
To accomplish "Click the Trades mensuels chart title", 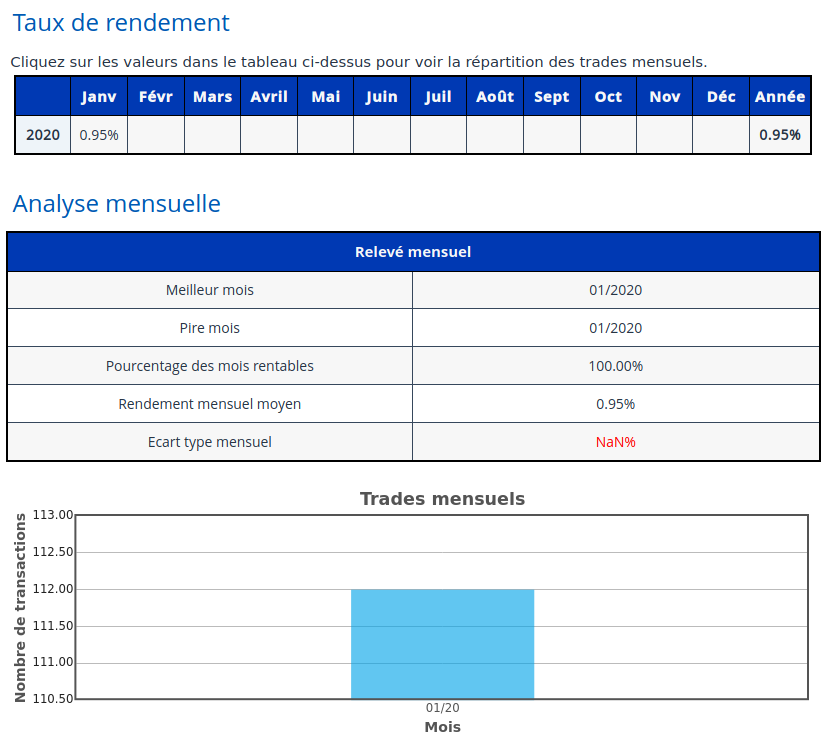I will coord(442,499).
